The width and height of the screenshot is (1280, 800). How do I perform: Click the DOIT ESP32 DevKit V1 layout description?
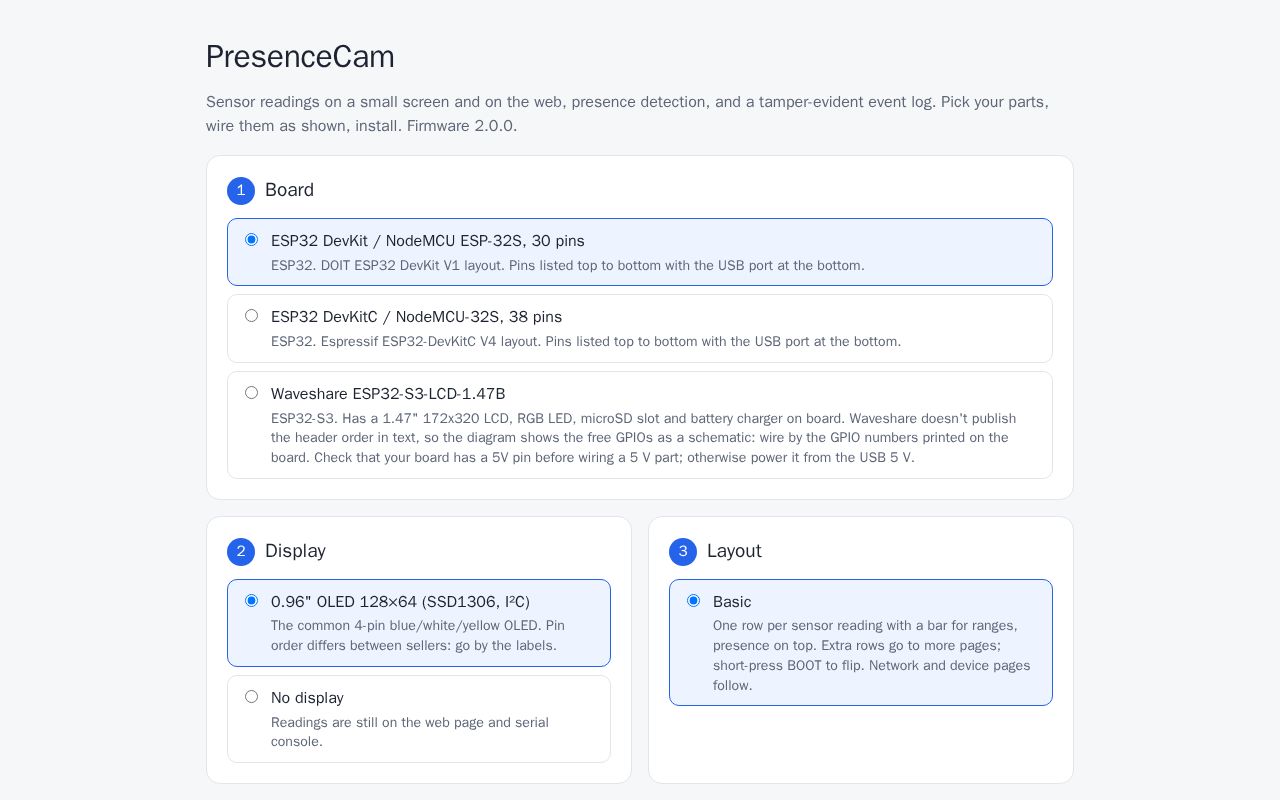pyautogui.click(x=567, y=266)
